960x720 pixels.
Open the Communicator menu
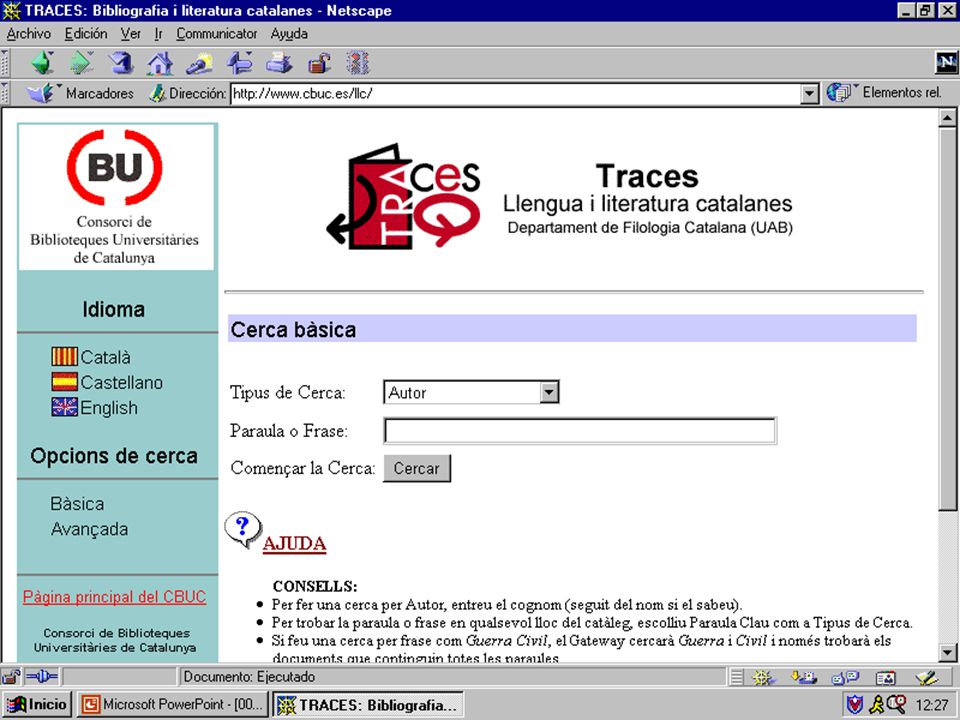click(x=217, y=34)
